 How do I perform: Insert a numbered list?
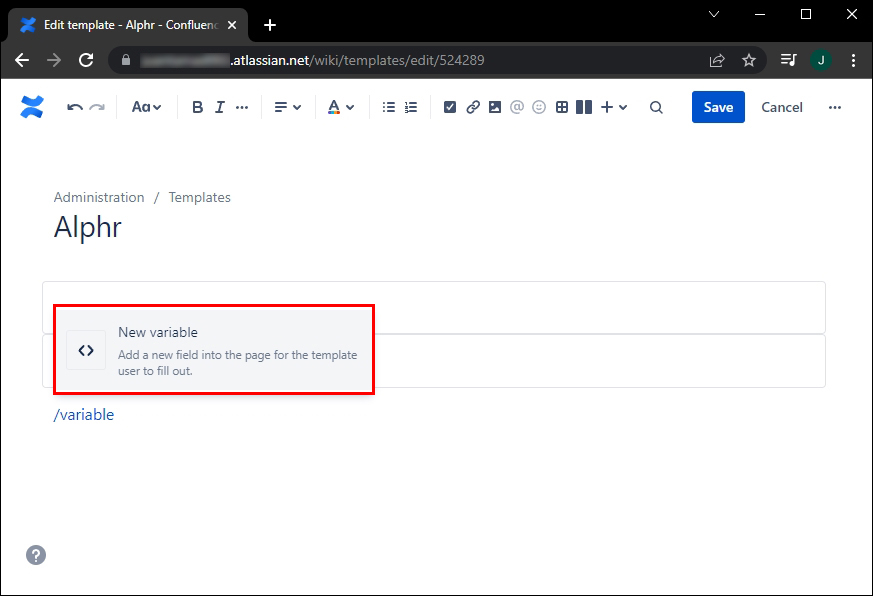click(x=411, y=107)
